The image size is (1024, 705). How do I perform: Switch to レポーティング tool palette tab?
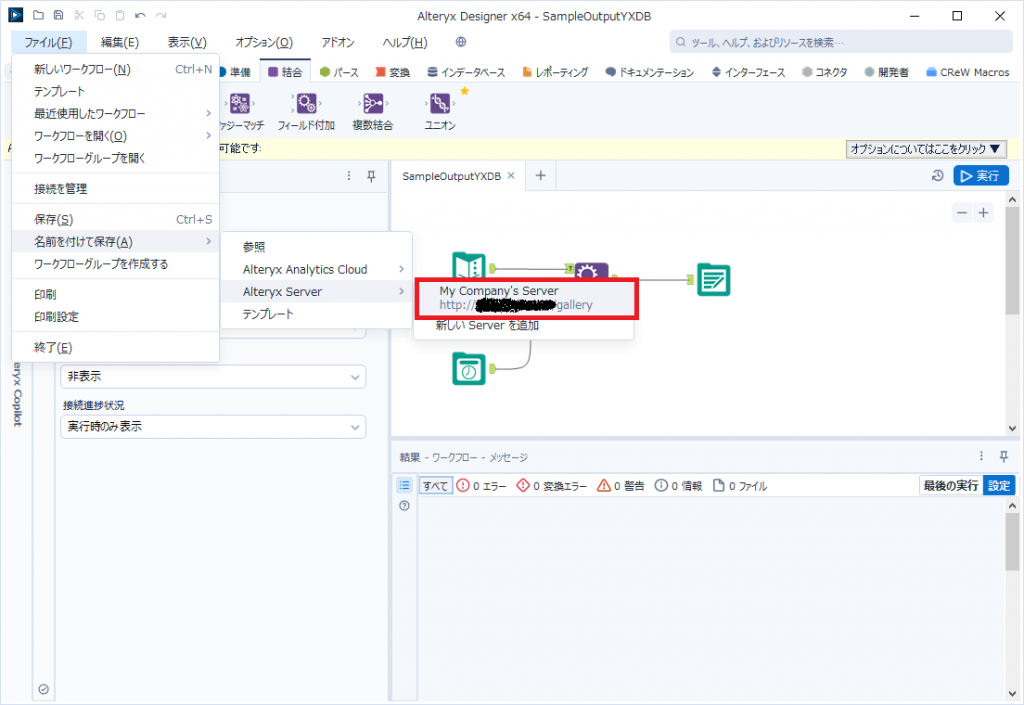tap(555, 72)
